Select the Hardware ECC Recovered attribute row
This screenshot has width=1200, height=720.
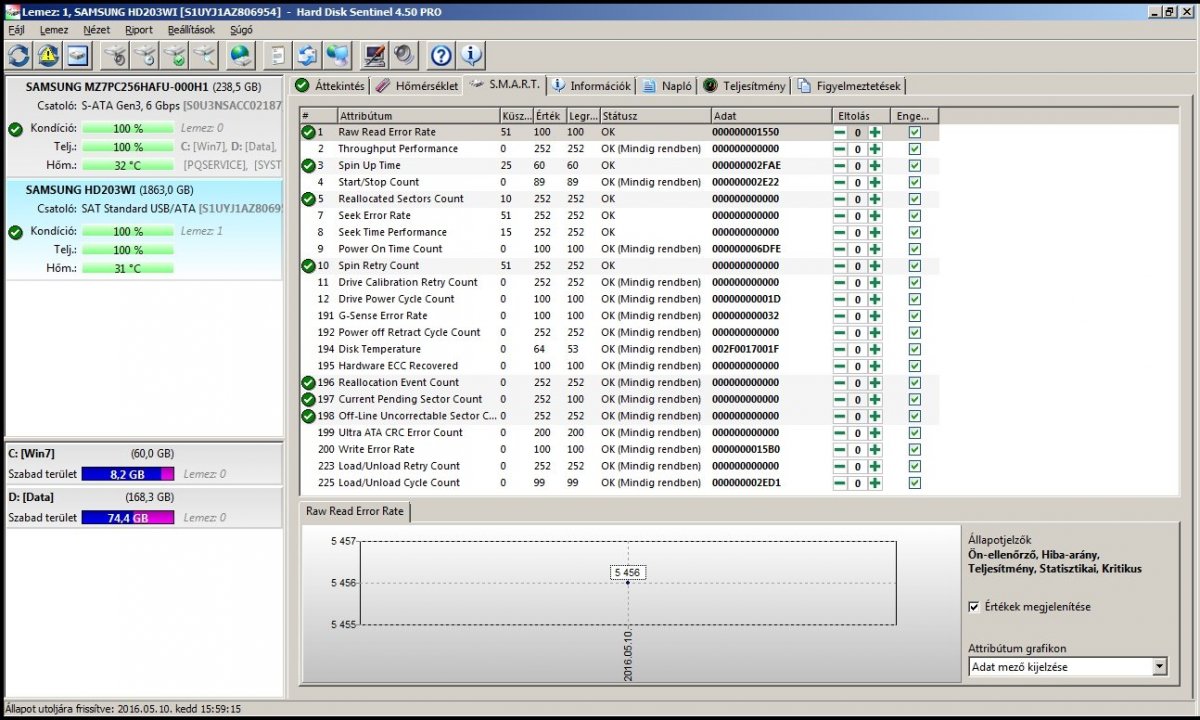pos(619,366)
